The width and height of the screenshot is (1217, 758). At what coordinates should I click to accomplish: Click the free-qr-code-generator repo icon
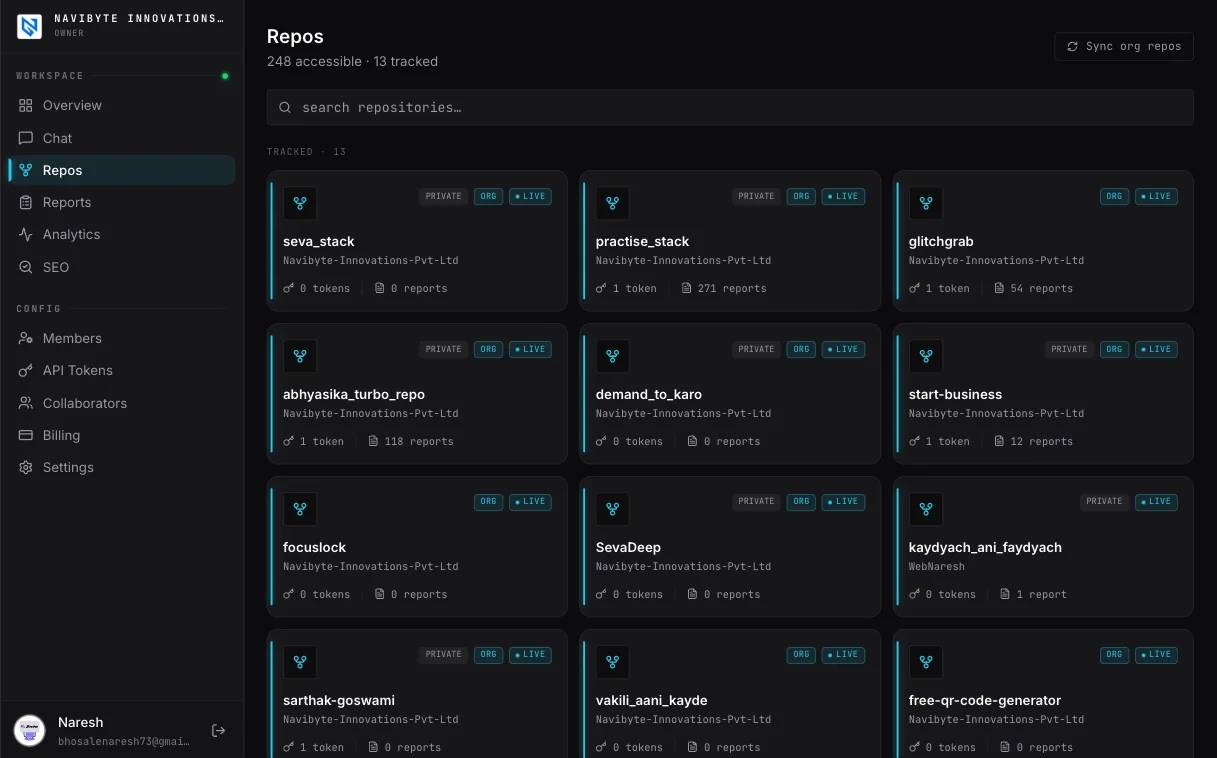tap(926, 662)
